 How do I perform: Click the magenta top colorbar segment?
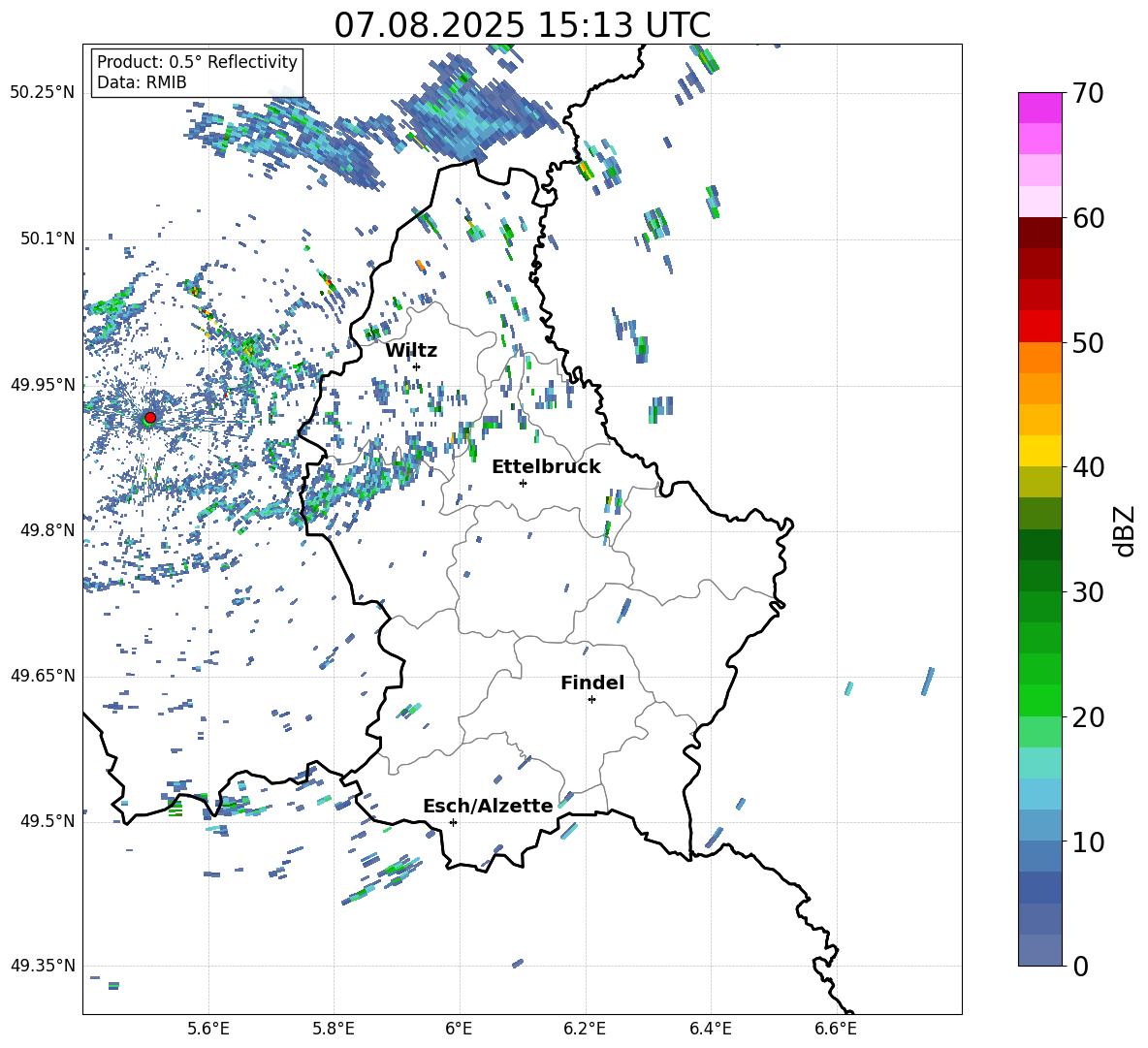click(1040, 108)
